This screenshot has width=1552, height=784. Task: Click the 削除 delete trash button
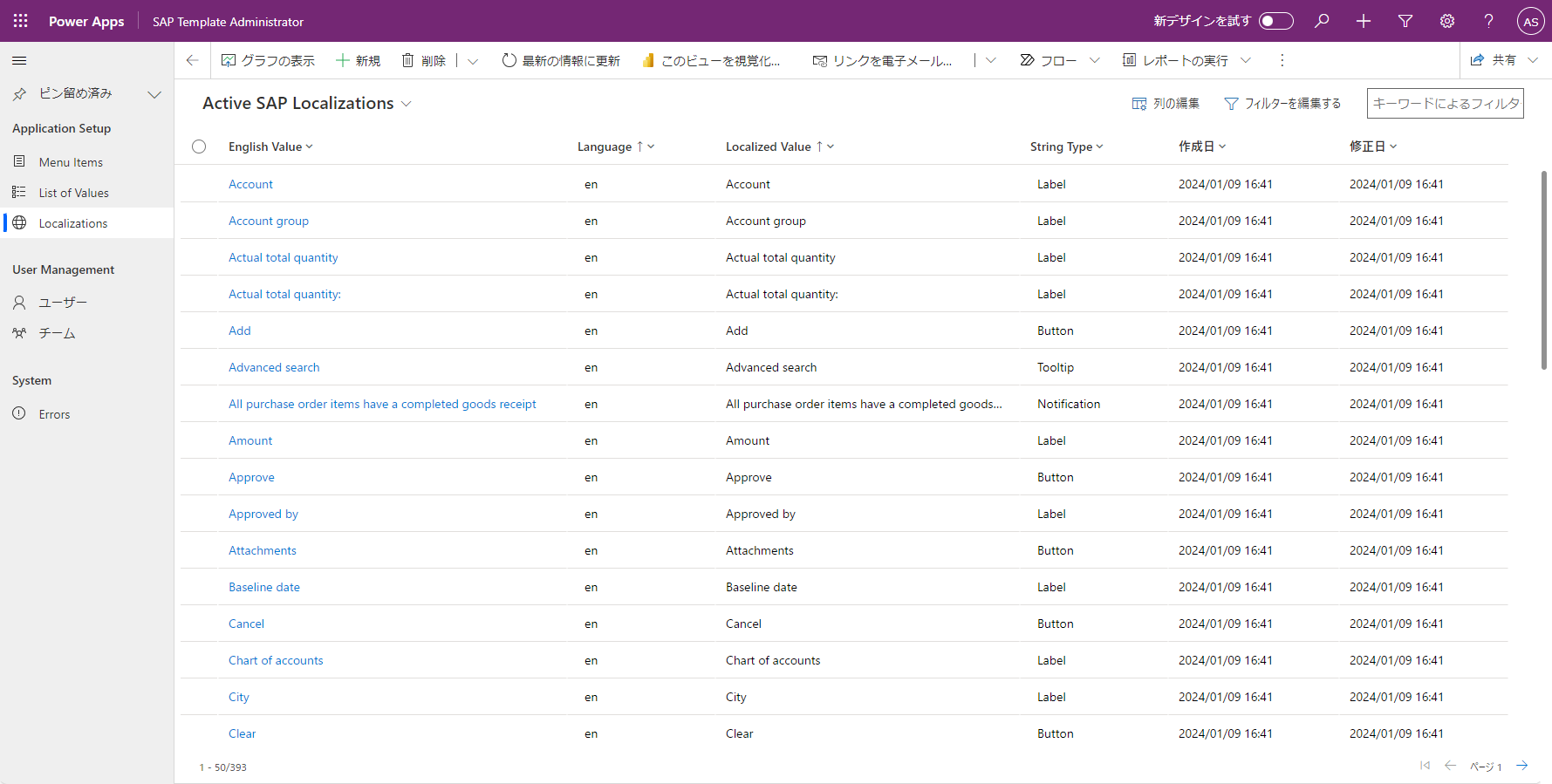pyautogui.click(x=424, y=60)
